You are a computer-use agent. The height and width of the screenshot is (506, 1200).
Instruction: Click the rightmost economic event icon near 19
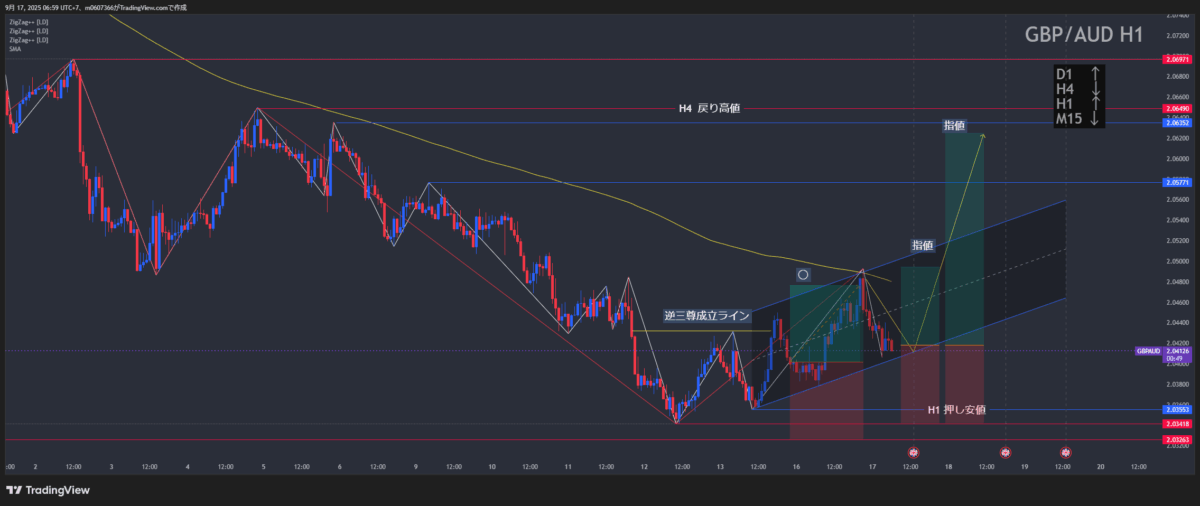coord(1066,453)
